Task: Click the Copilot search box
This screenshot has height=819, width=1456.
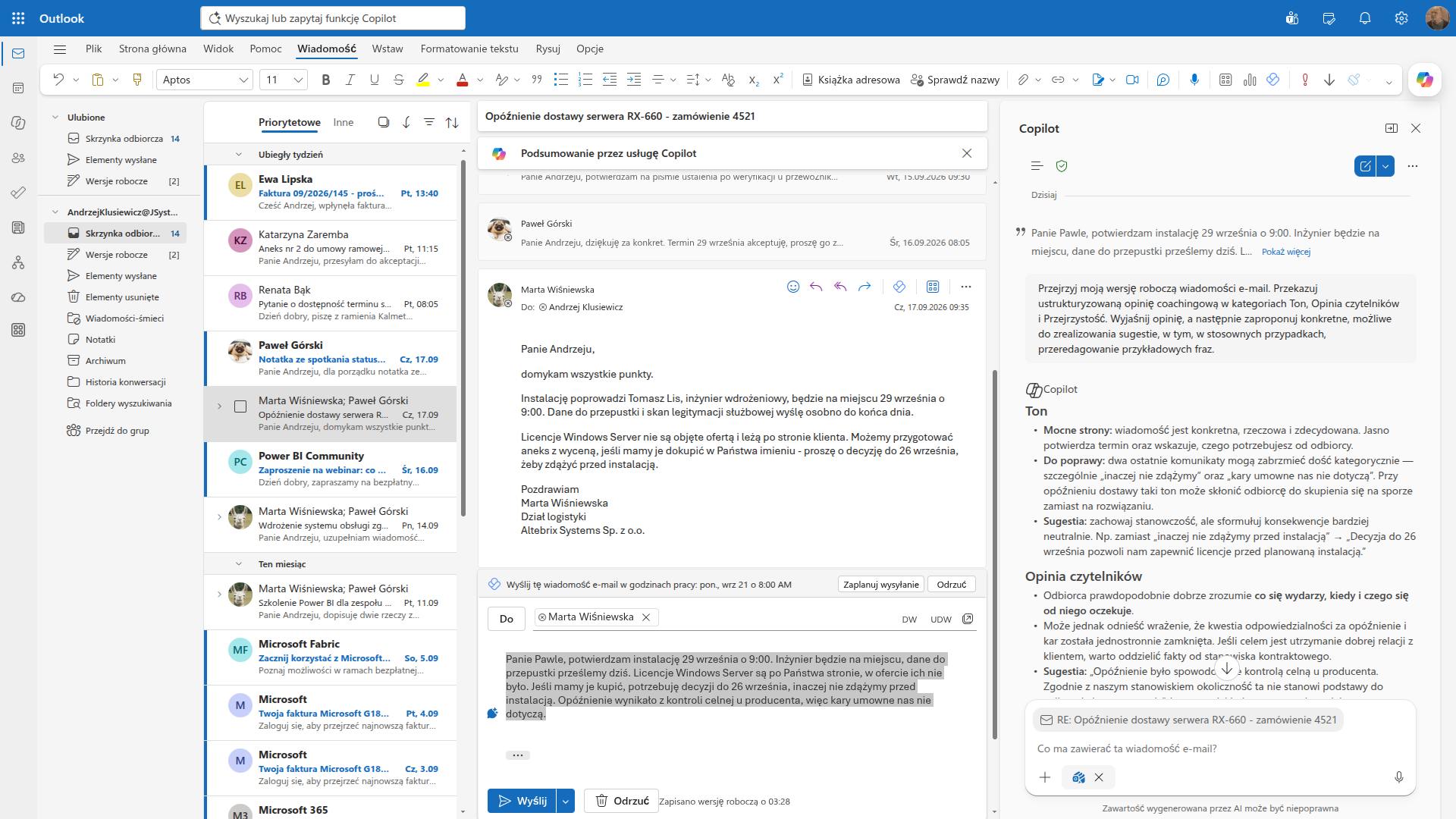Action: tap(333, 18)
